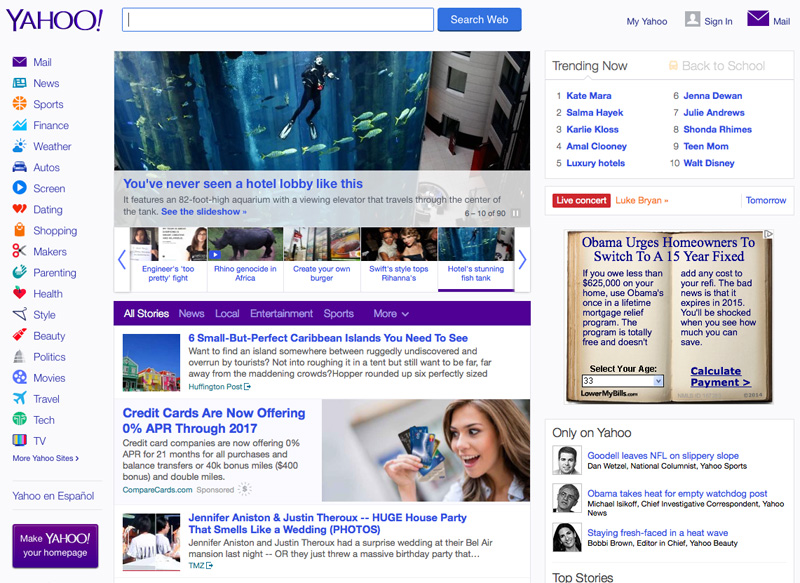Open Goodell leaves NFL on slippery slope
Screen dimensions: 800x583
click(x=663, y=455)
